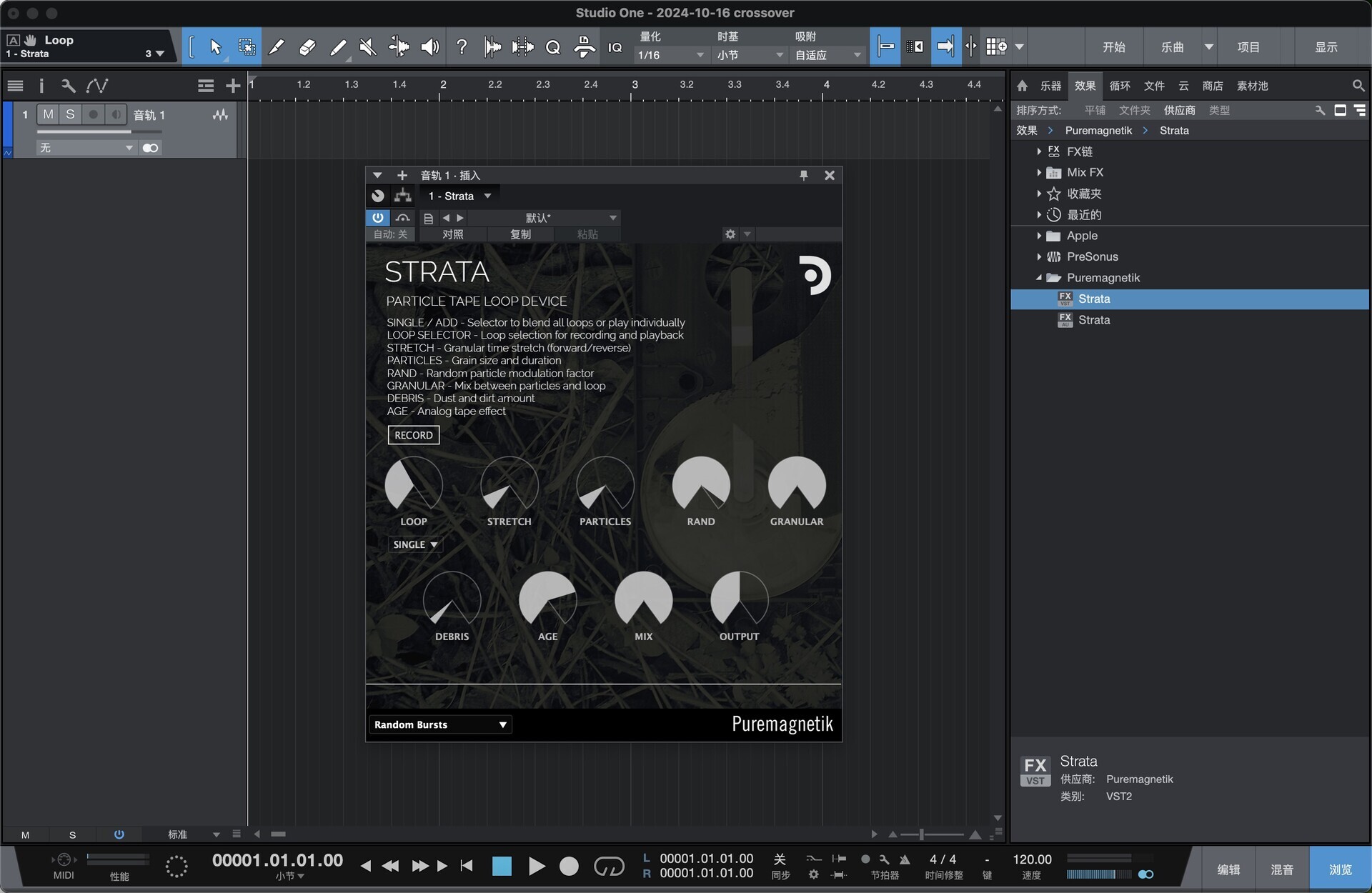Viewport: 1372px width, 893px height.
Task: Open the wrench options in track header
Action: pos(68,86)
